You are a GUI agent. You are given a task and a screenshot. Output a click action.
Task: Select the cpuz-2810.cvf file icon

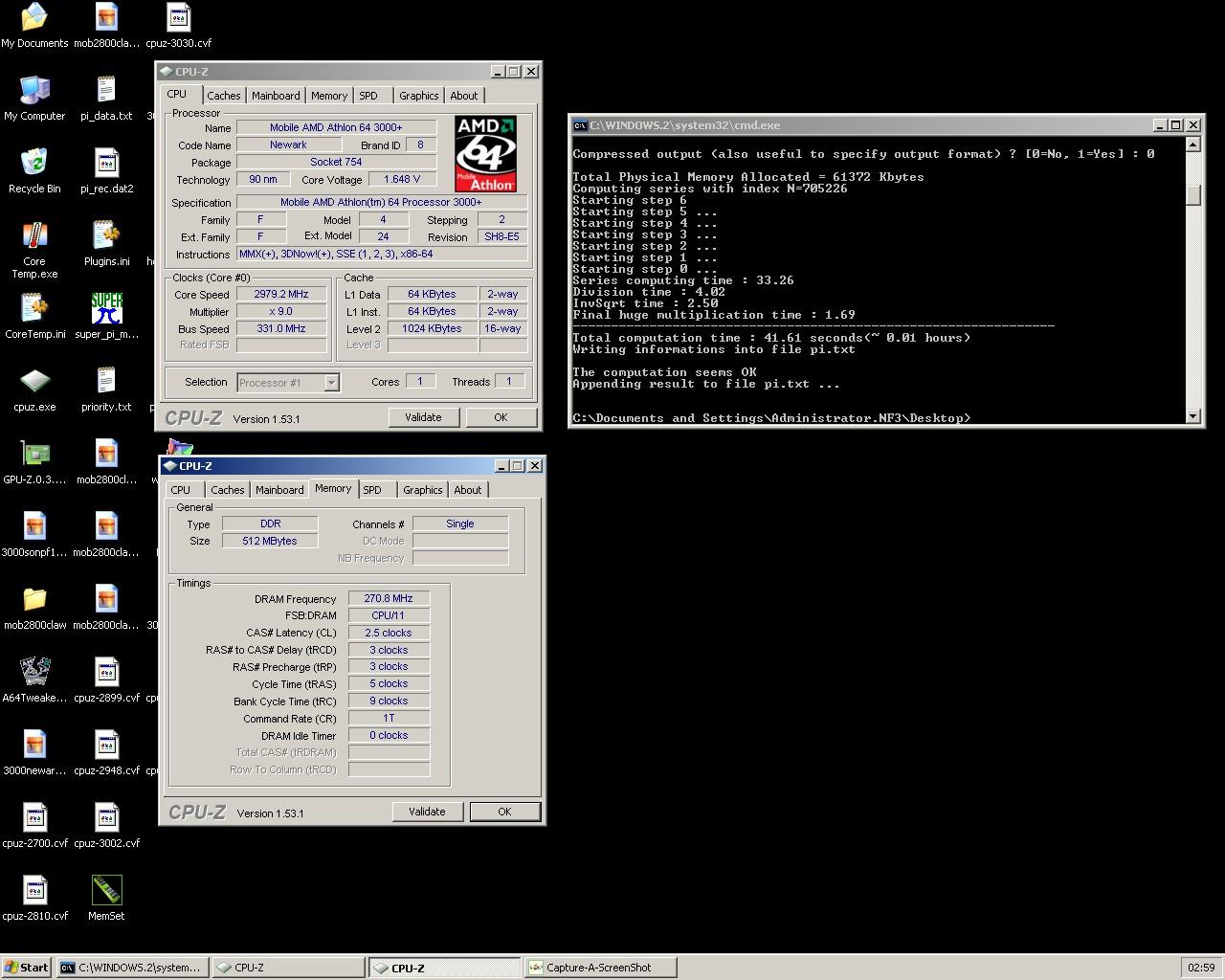tap(34, 898)
